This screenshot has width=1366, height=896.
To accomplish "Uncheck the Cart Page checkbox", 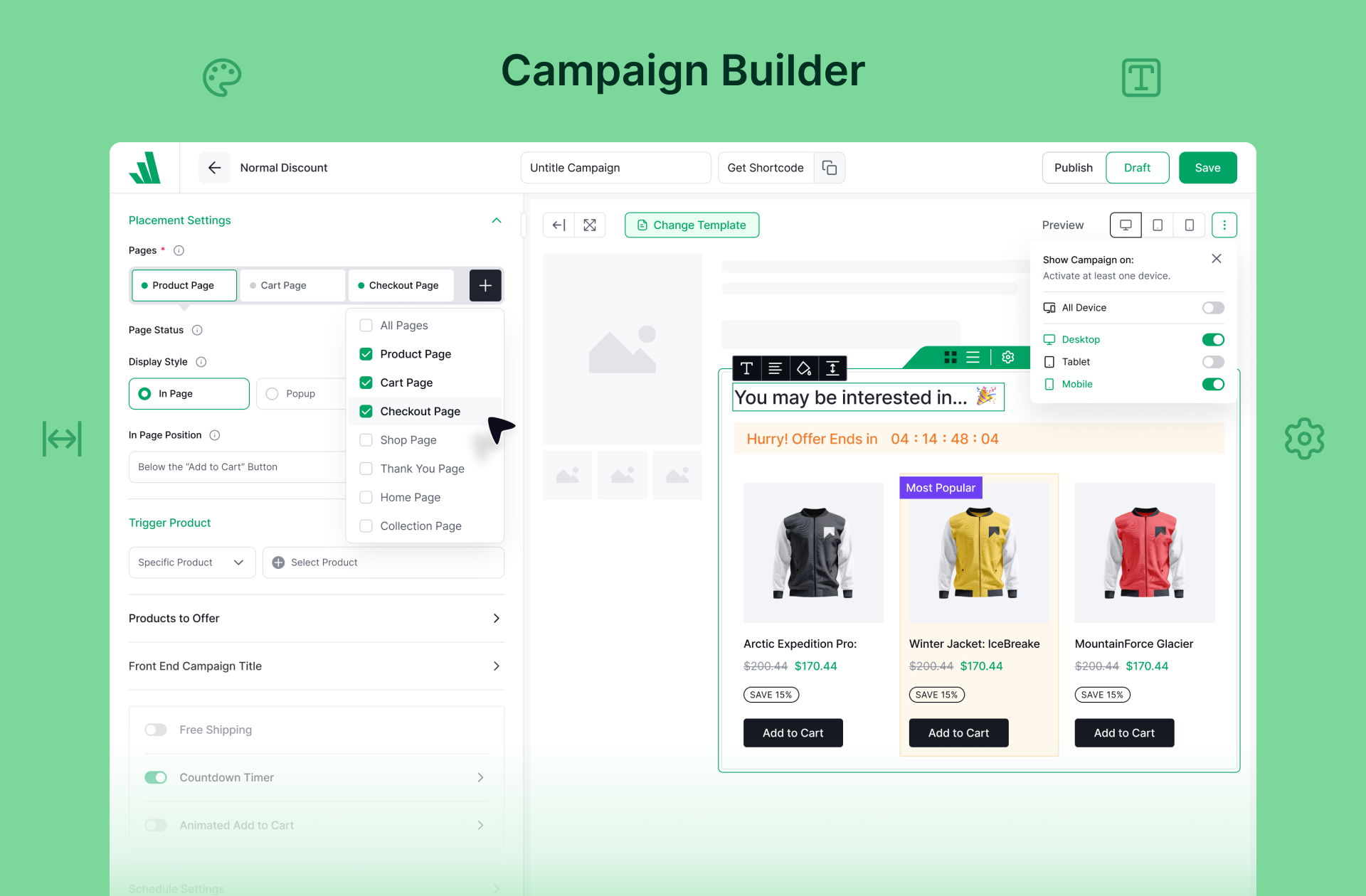I will [x=366, y=383].
